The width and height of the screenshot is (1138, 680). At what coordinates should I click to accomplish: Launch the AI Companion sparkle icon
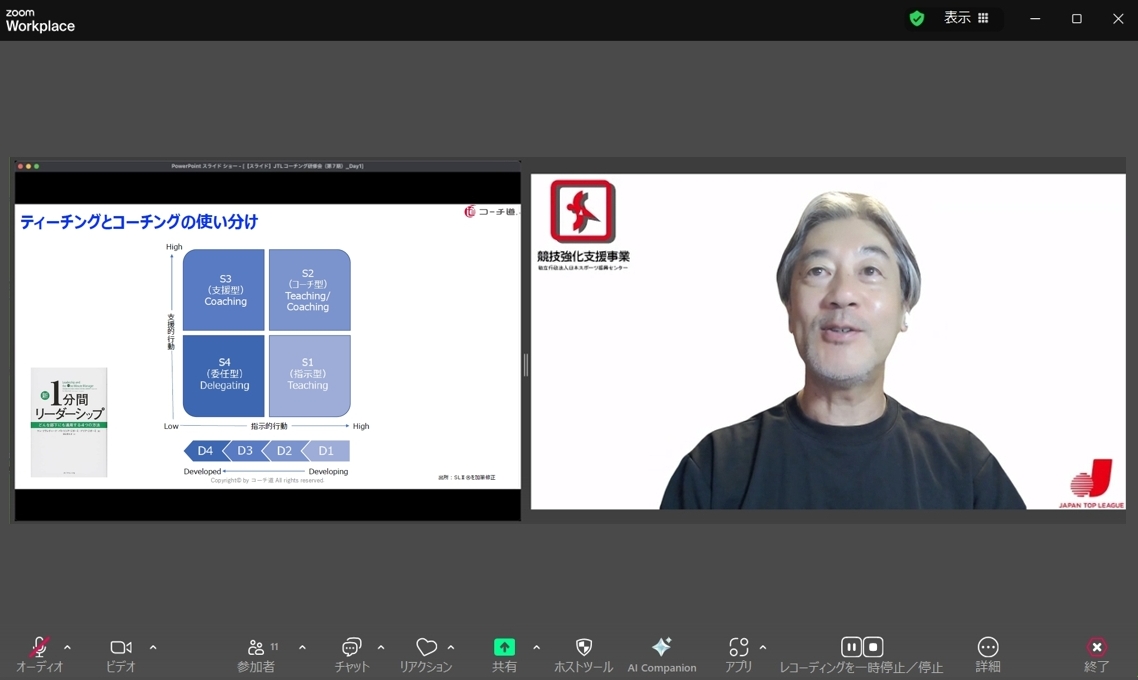[x=661, y=647]
